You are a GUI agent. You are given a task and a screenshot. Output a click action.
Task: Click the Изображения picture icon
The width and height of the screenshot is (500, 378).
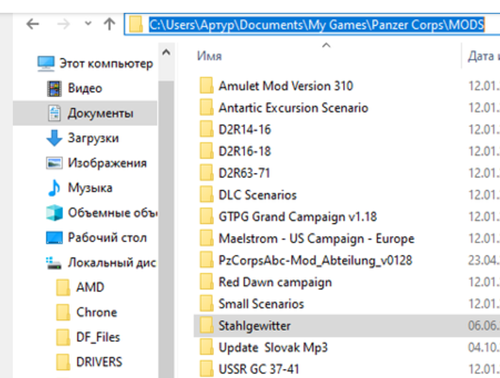[x=54, y=163]
